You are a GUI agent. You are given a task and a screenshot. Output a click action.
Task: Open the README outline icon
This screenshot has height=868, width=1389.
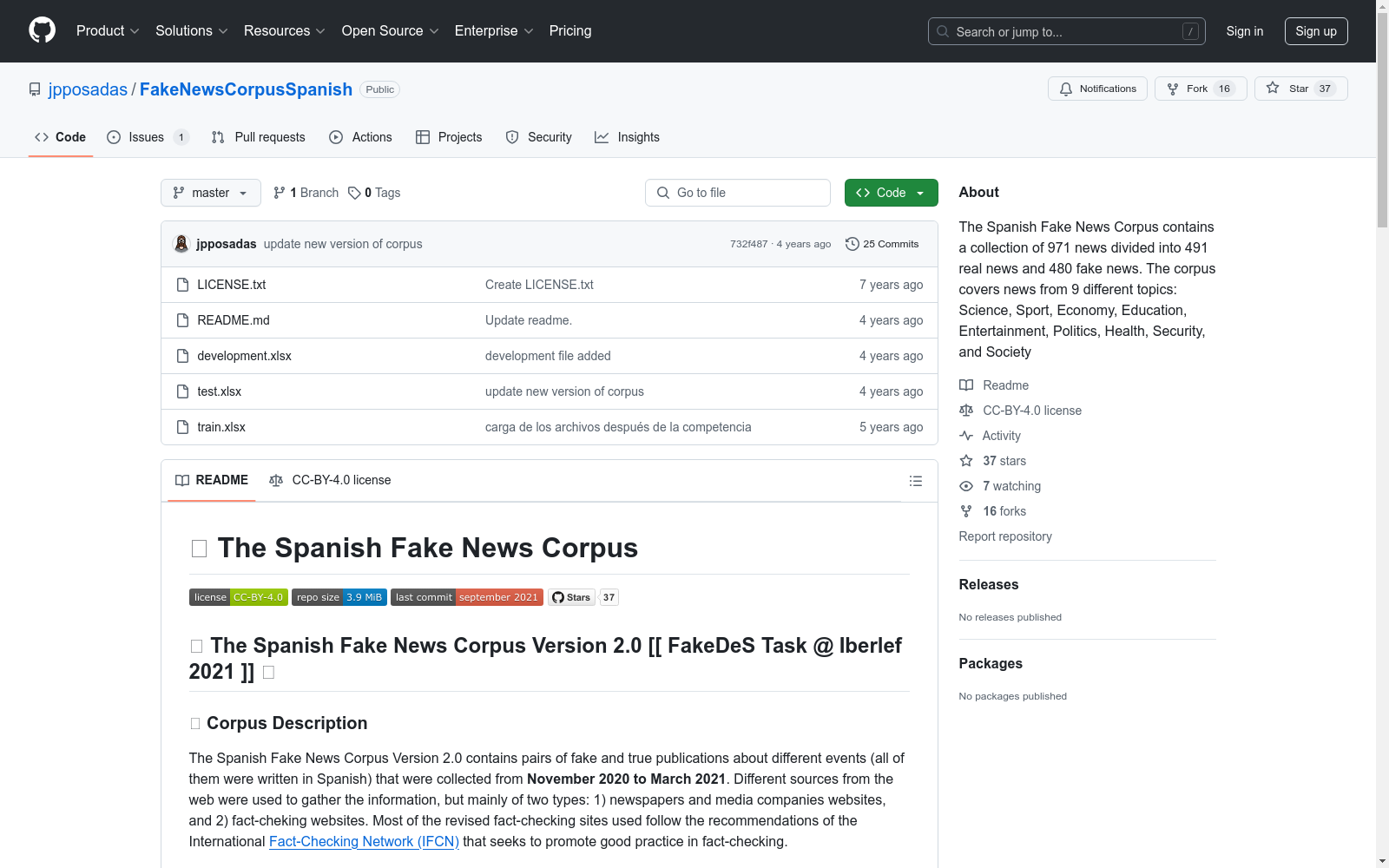915,481
